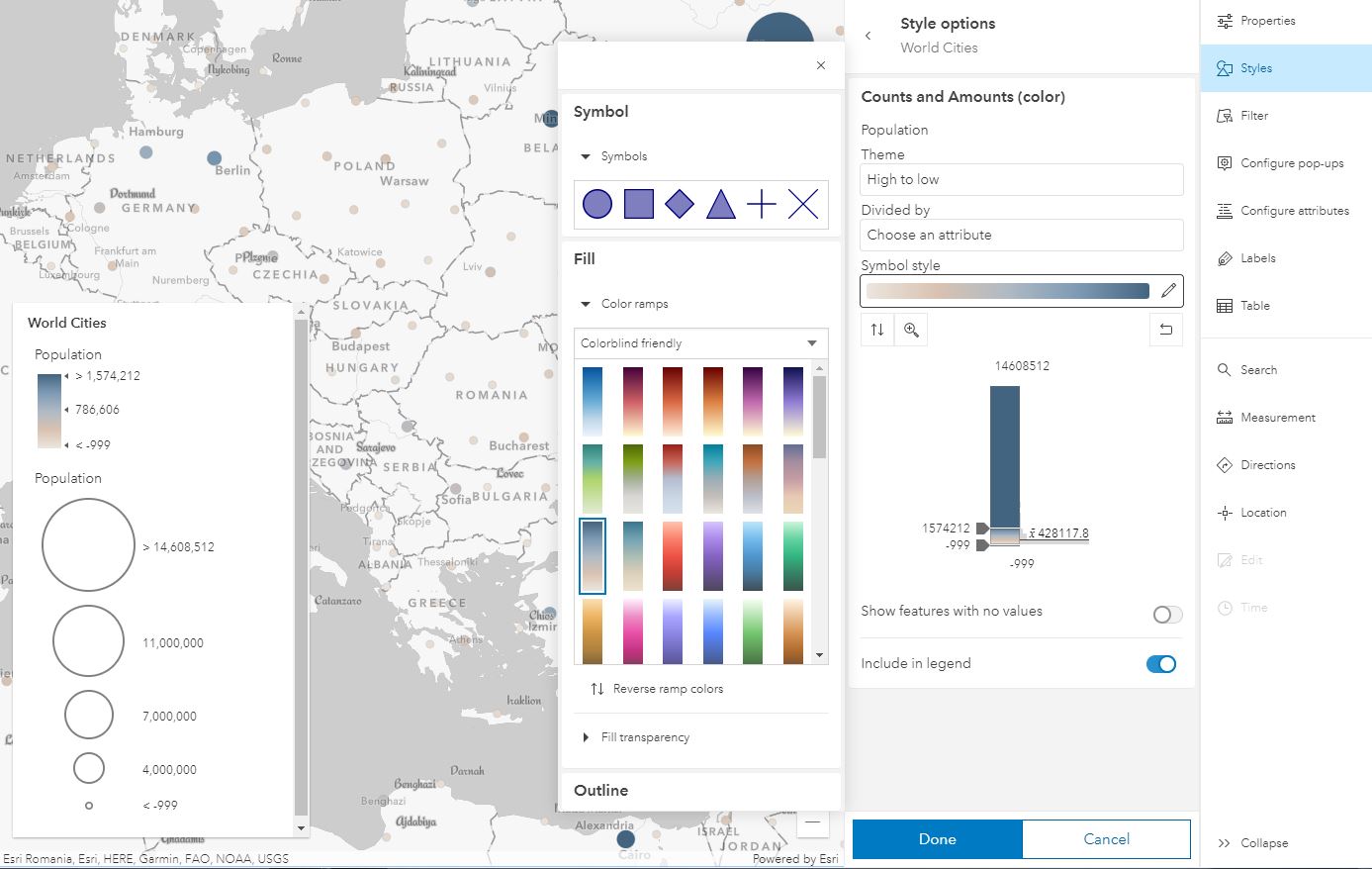Open the Measurement tool
The height and width of the screenshot is (869, 1372).
1276,417
